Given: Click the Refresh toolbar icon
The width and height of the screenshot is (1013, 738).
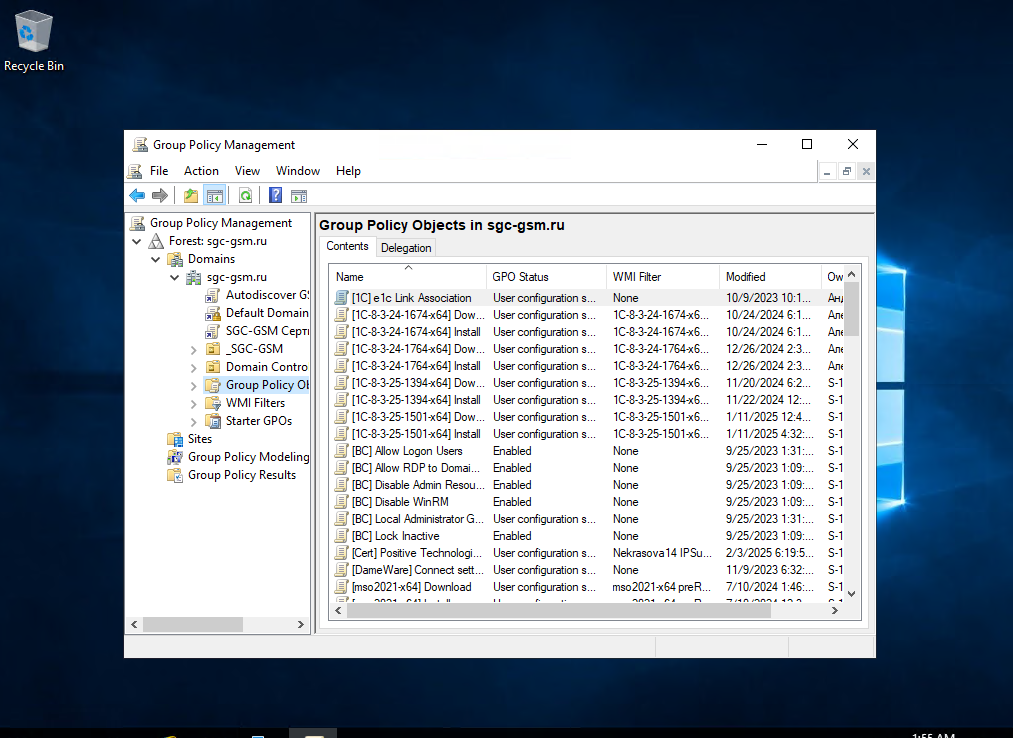Looking at the screenshot, I should [245, 195].
